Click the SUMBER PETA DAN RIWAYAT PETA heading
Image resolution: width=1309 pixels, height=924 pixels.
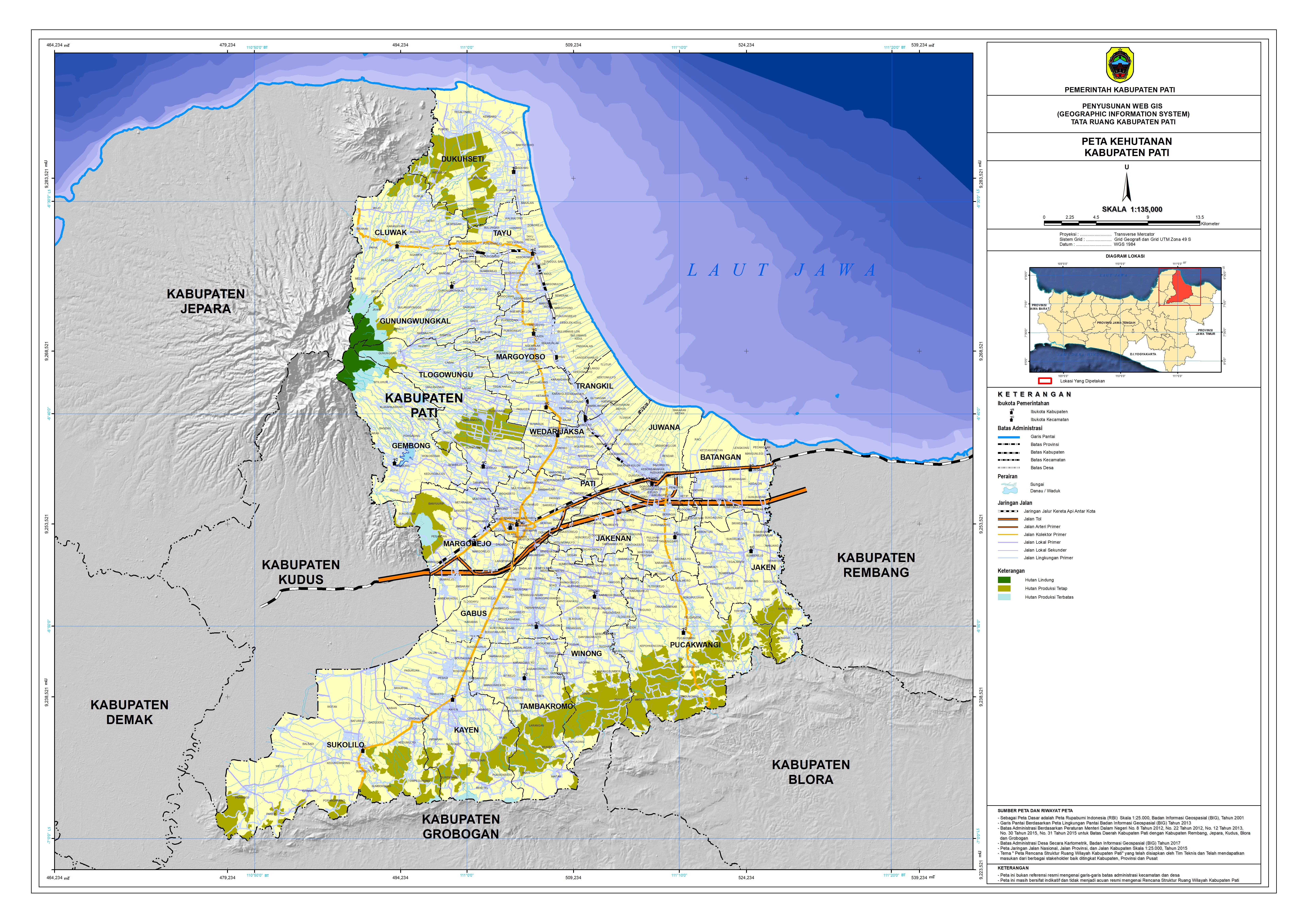pos(1035,811)
